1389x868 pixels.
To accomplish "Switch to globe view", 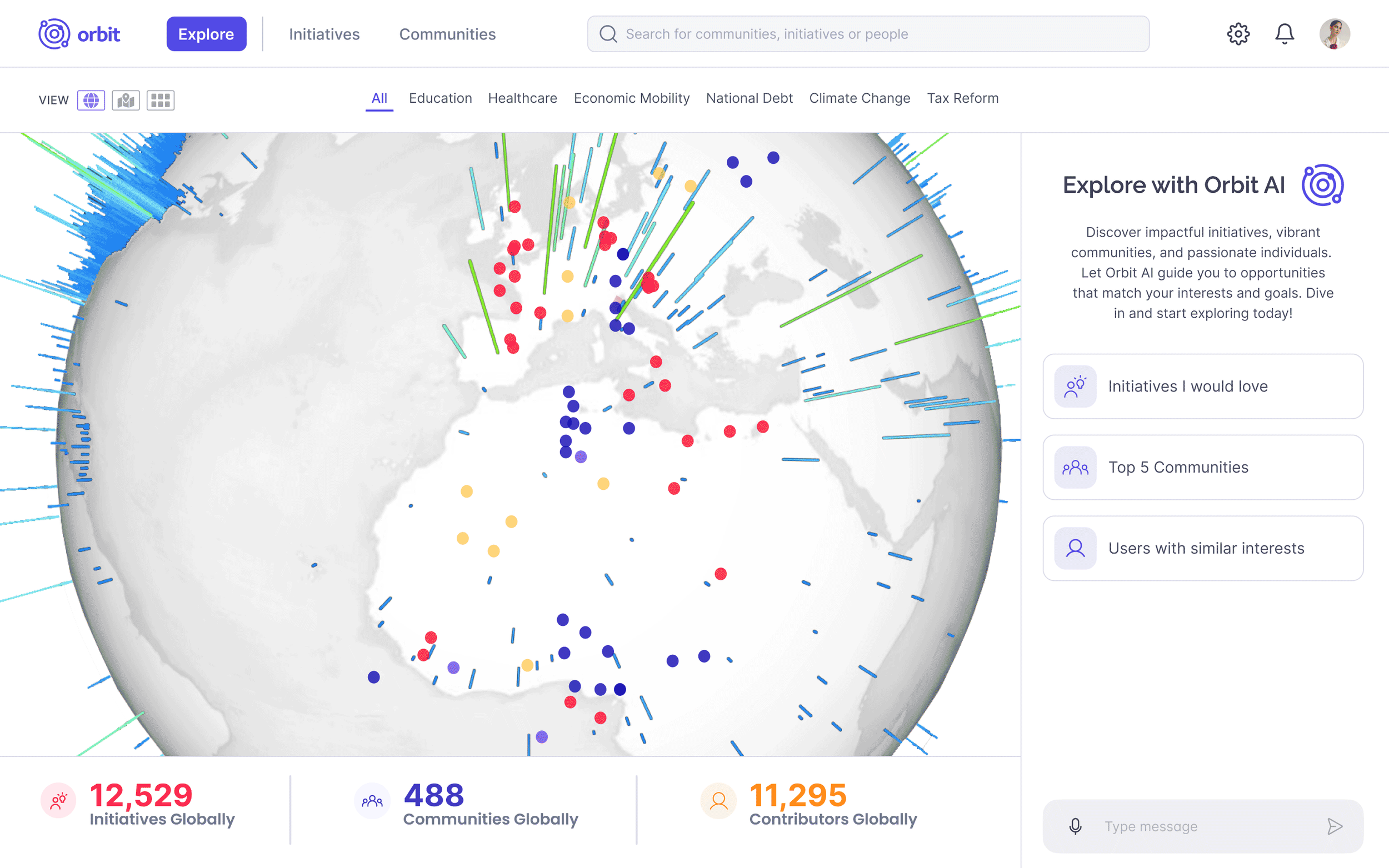I will [x=91, y=101].
